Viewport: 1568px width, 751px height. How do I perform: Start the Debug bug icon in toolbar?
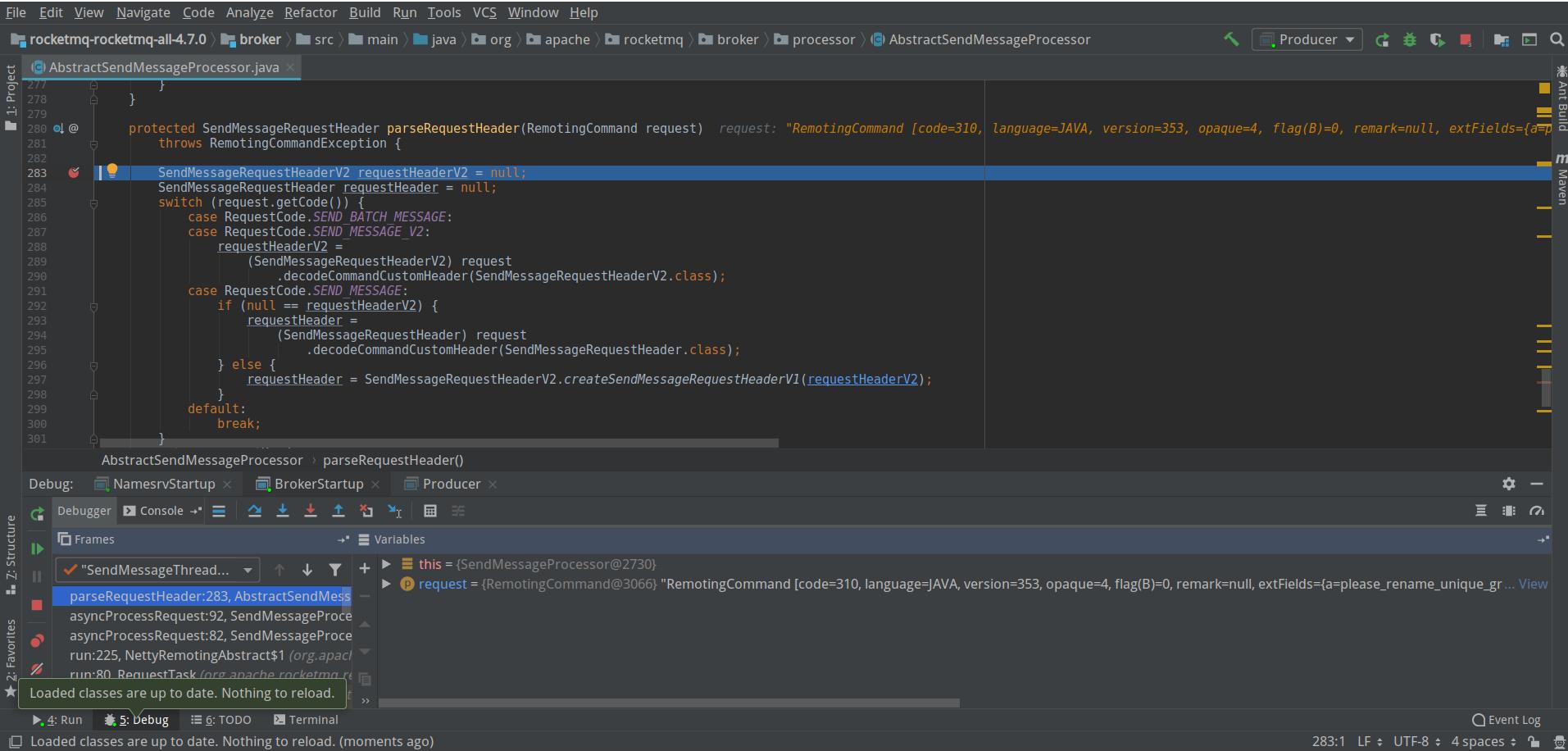tap(1411, 39)
